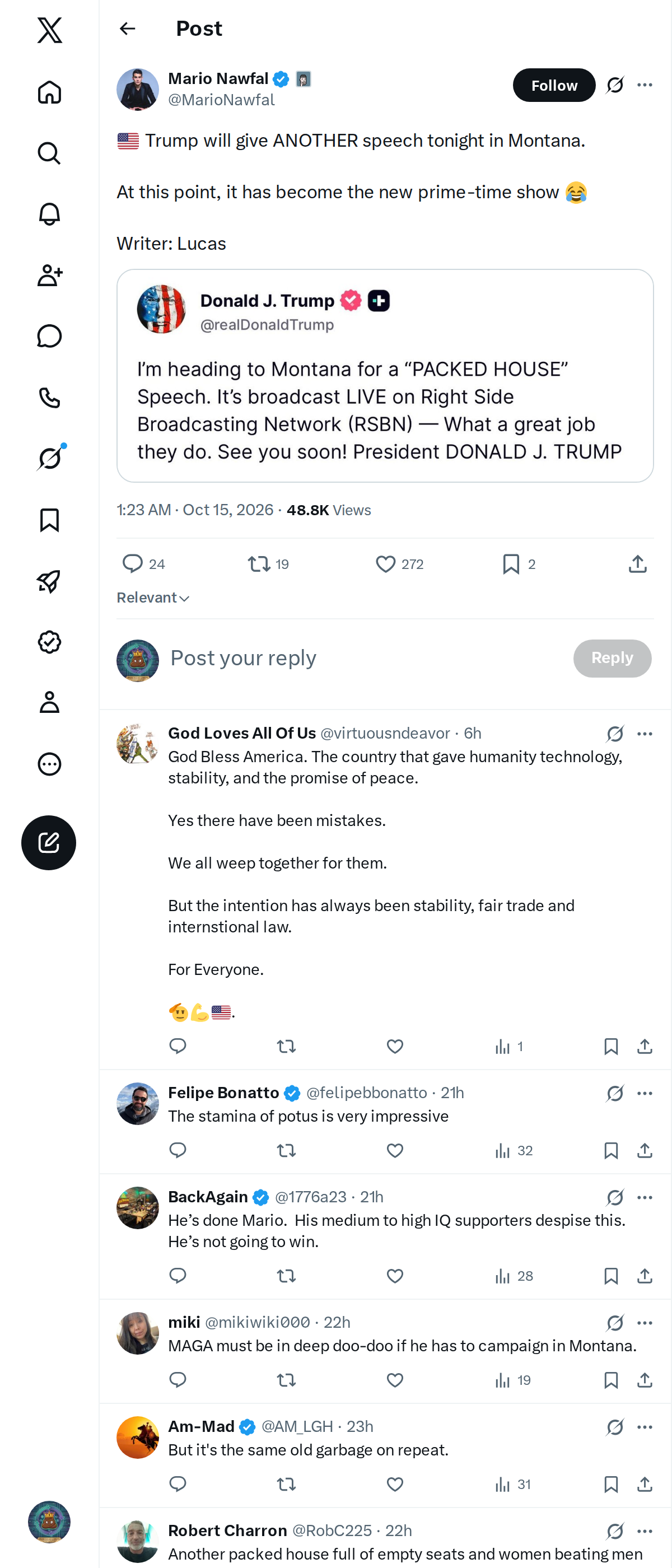Follow Mario Nawfal
The width and height of the screenshot is (672, 1568).
tap(554, 85)
